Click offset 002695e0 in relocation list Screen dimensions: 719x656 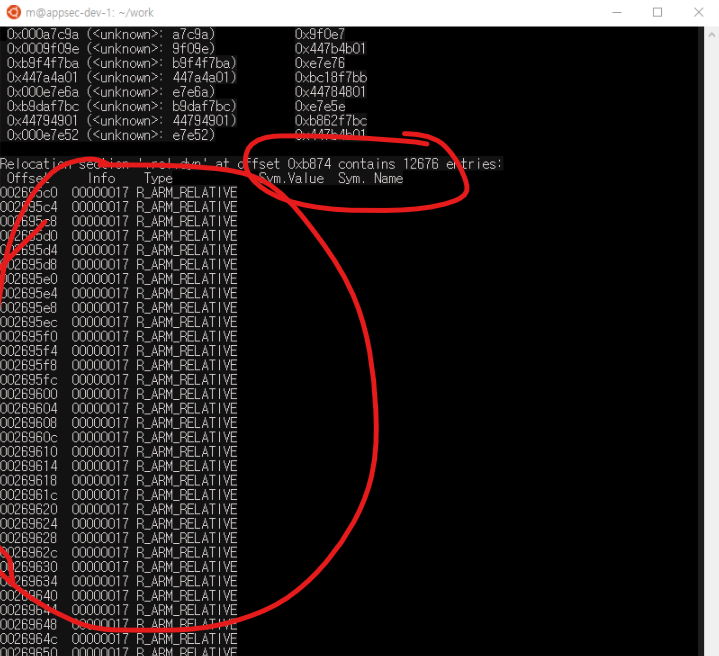click(x=29, y=279)
